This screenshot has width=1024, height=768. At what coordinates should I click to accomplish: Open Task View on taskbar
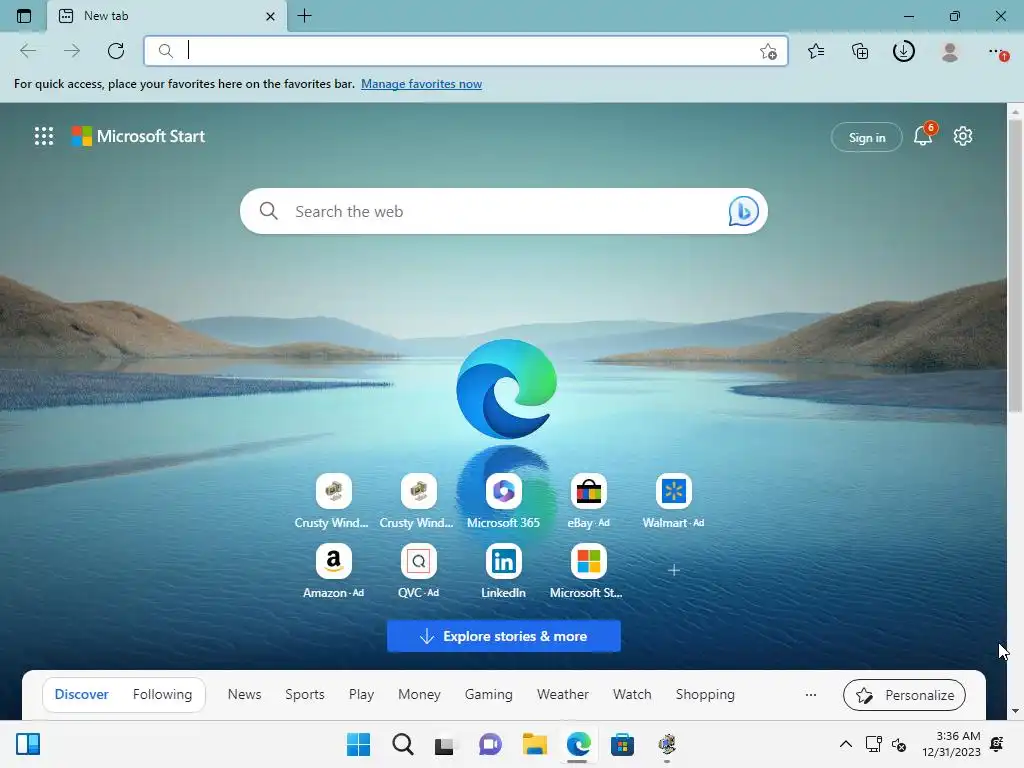445,744
